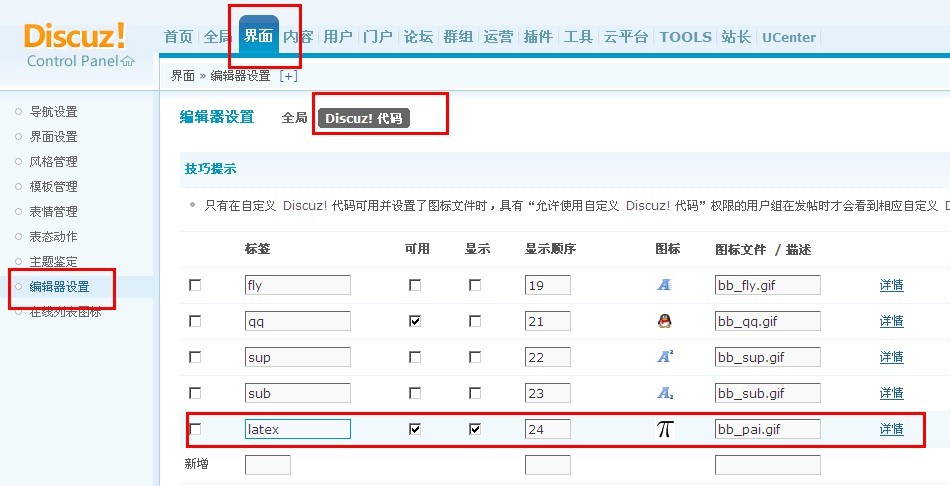
Task: Open 界面设置 in the sidebar
Action: pyautogui.click(x=53, y=136)
